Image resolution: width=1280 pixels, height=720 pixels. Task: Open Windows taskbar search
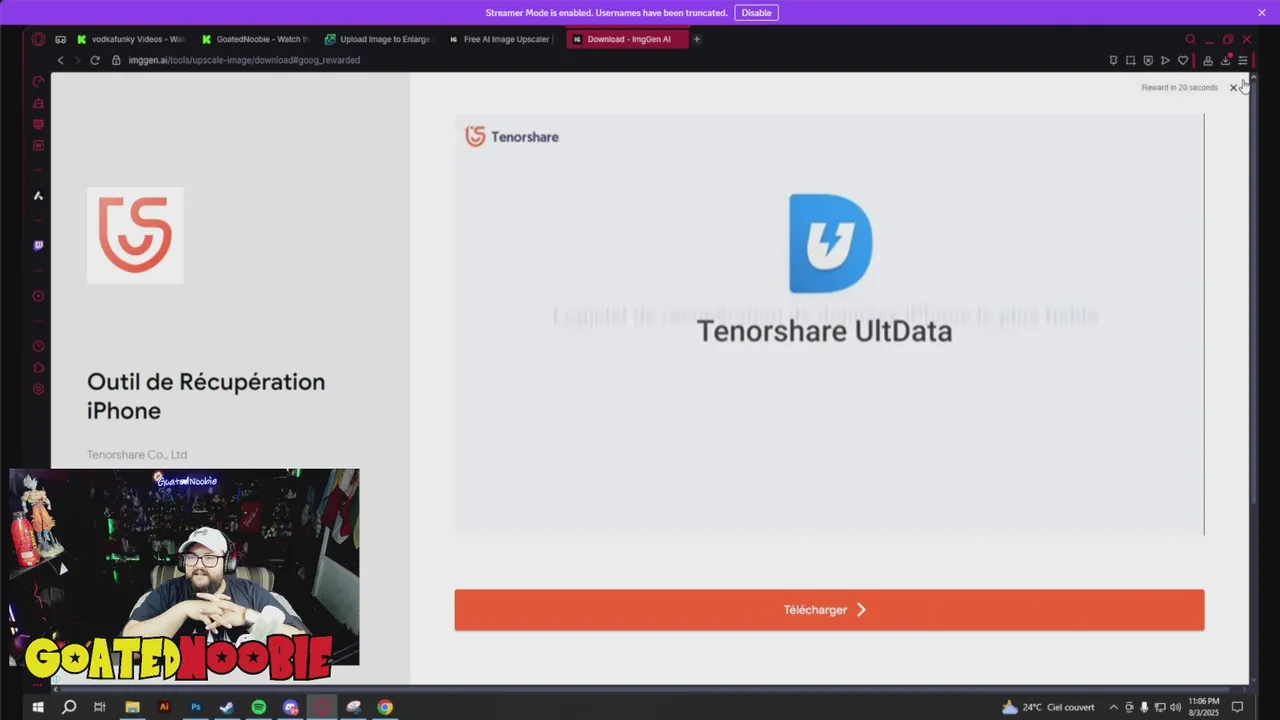tap(69, 707)
